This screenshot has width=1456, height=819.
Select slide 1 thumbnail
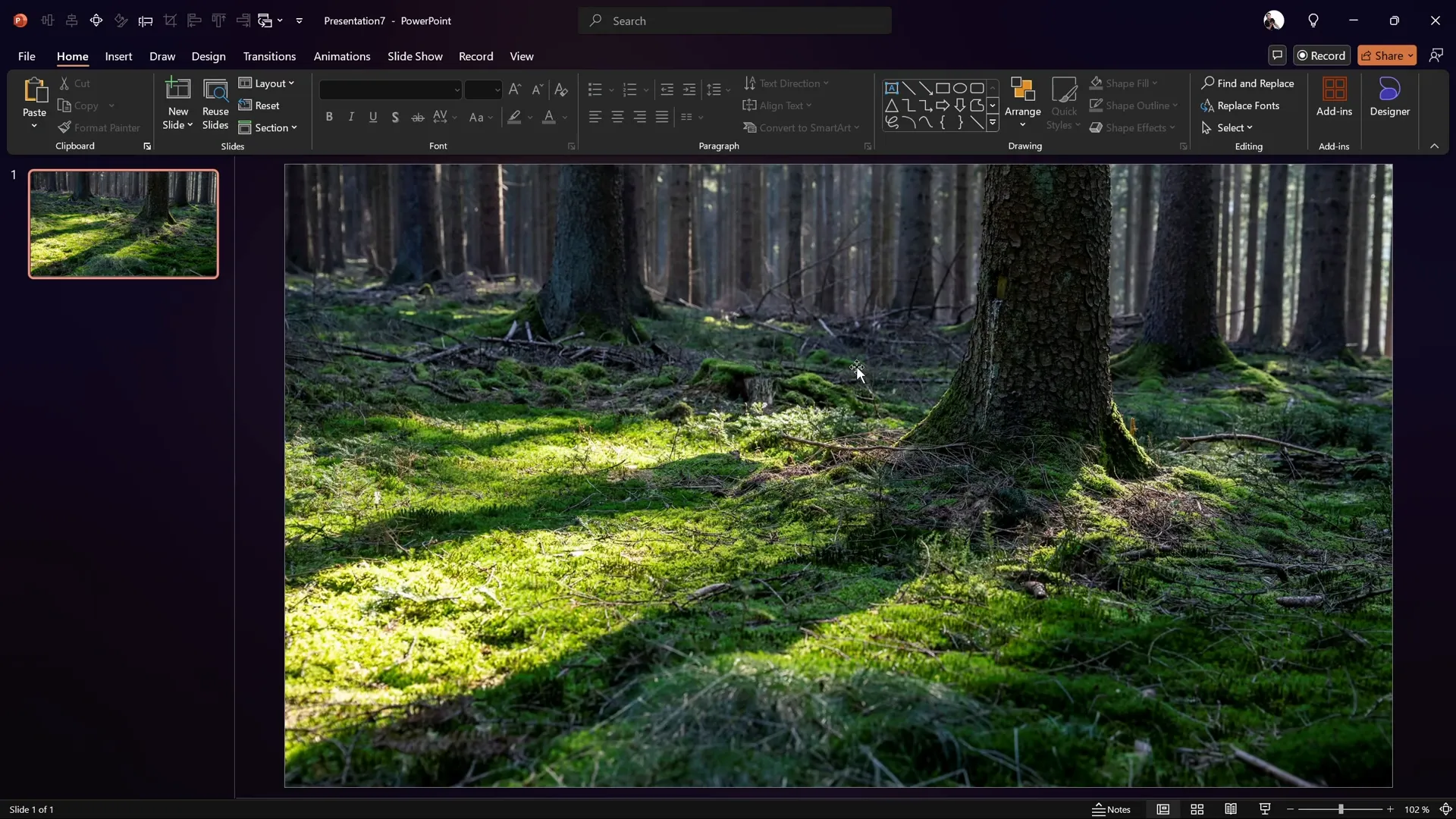pyautogui.click(x=124, y=224)
